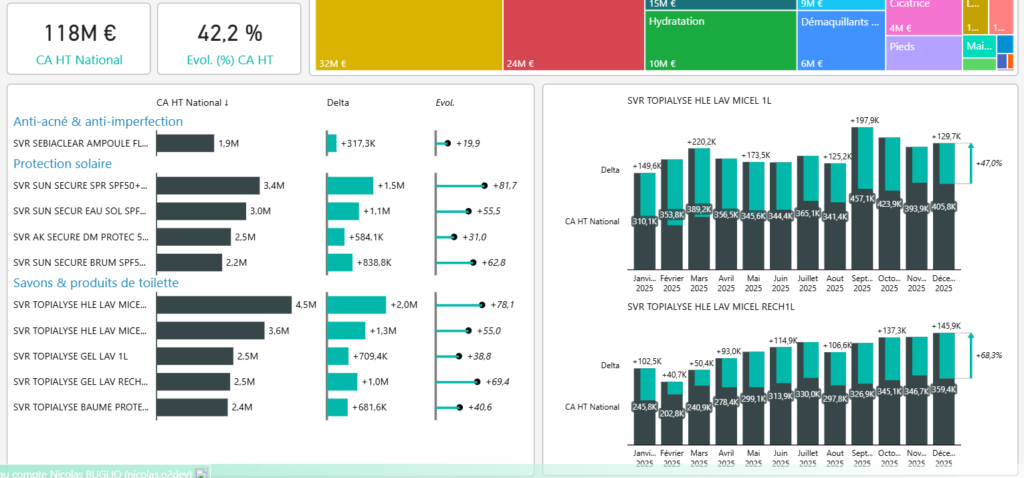Viewport: 1024px width, 478px height.
Task: Select the purple Pieds treemap tile
Action: pos(922,53)
